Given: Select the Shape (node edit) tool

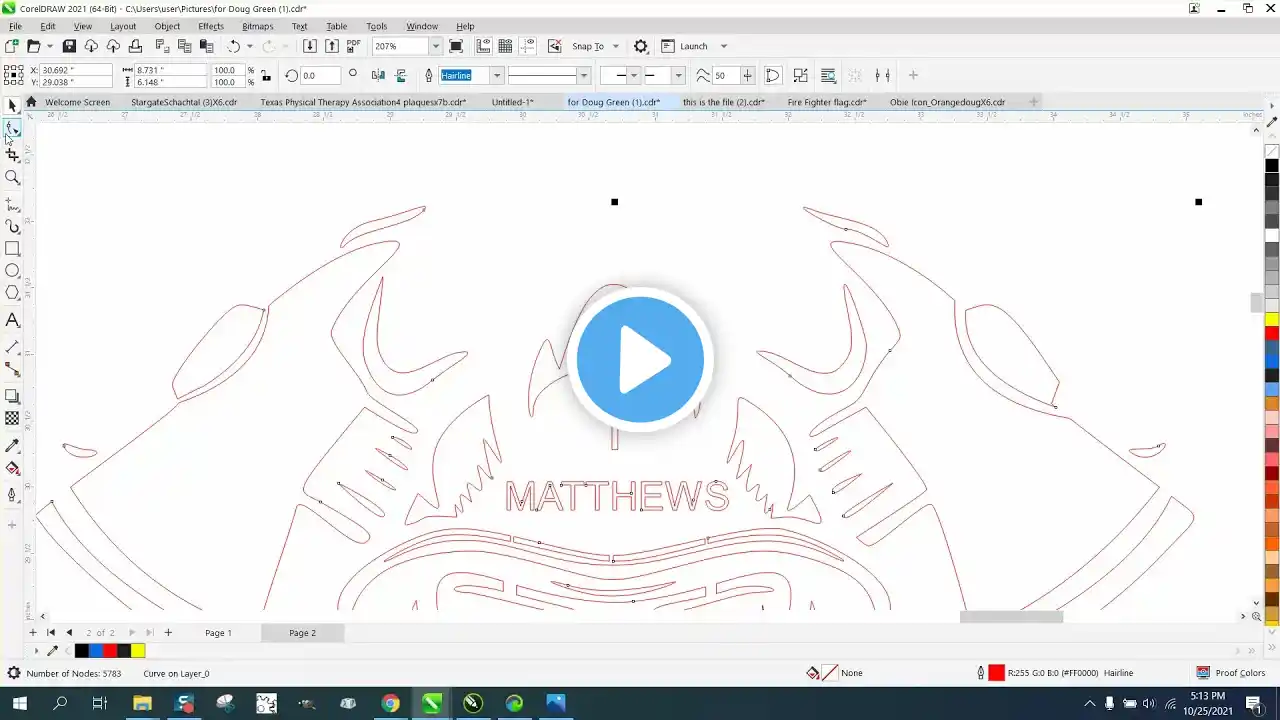Looking at the screenshot, I should (12, 129).
